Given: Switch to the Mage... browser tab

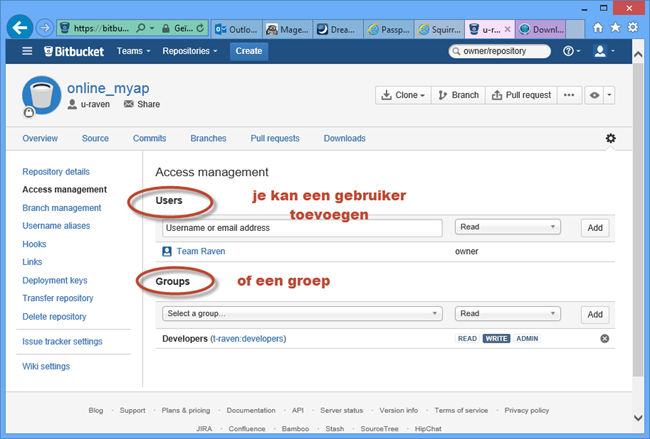Looking at the screenshot, I should 288,29.
